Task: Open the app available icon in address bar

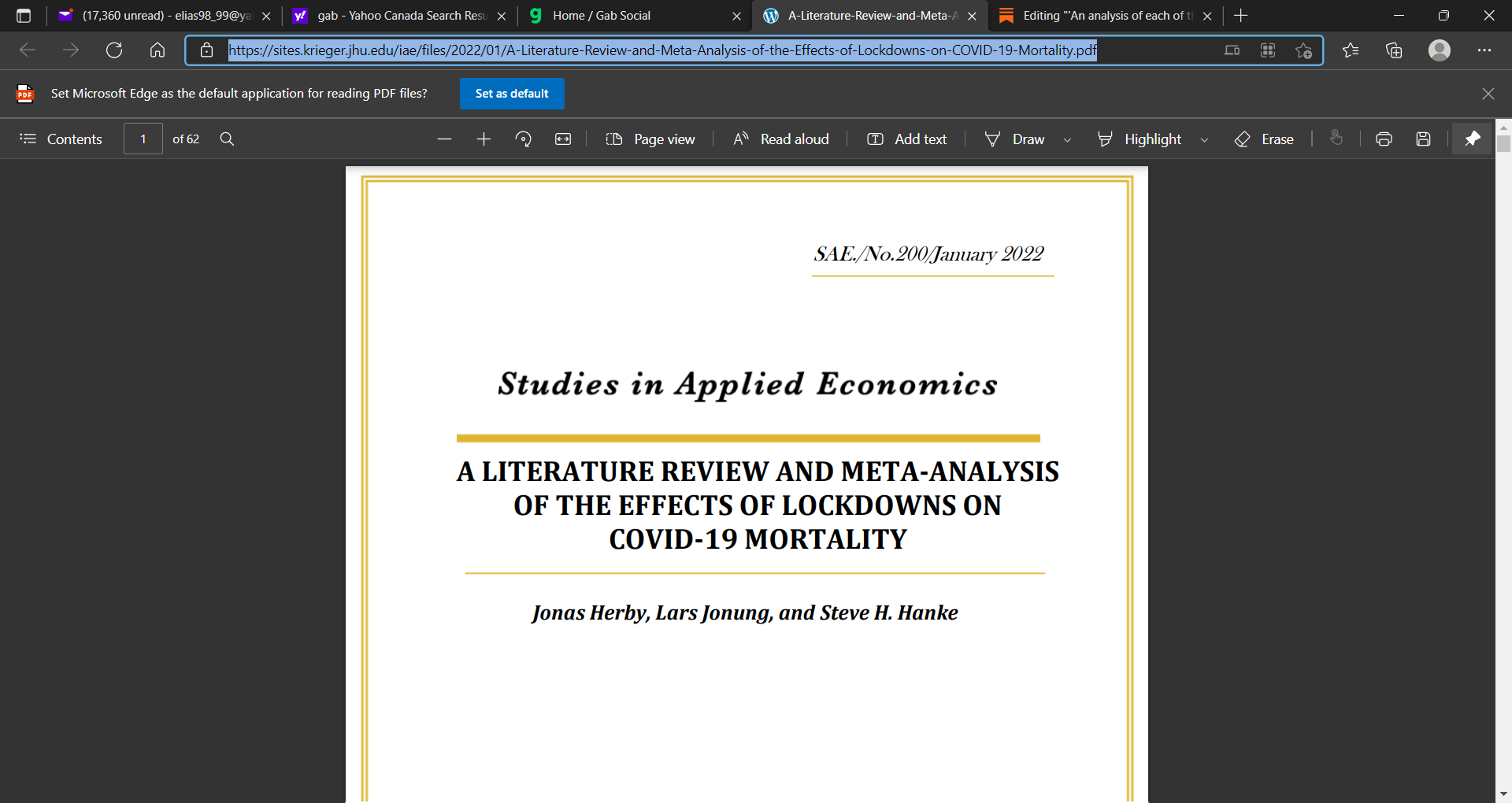Action: coord(1232,50)
